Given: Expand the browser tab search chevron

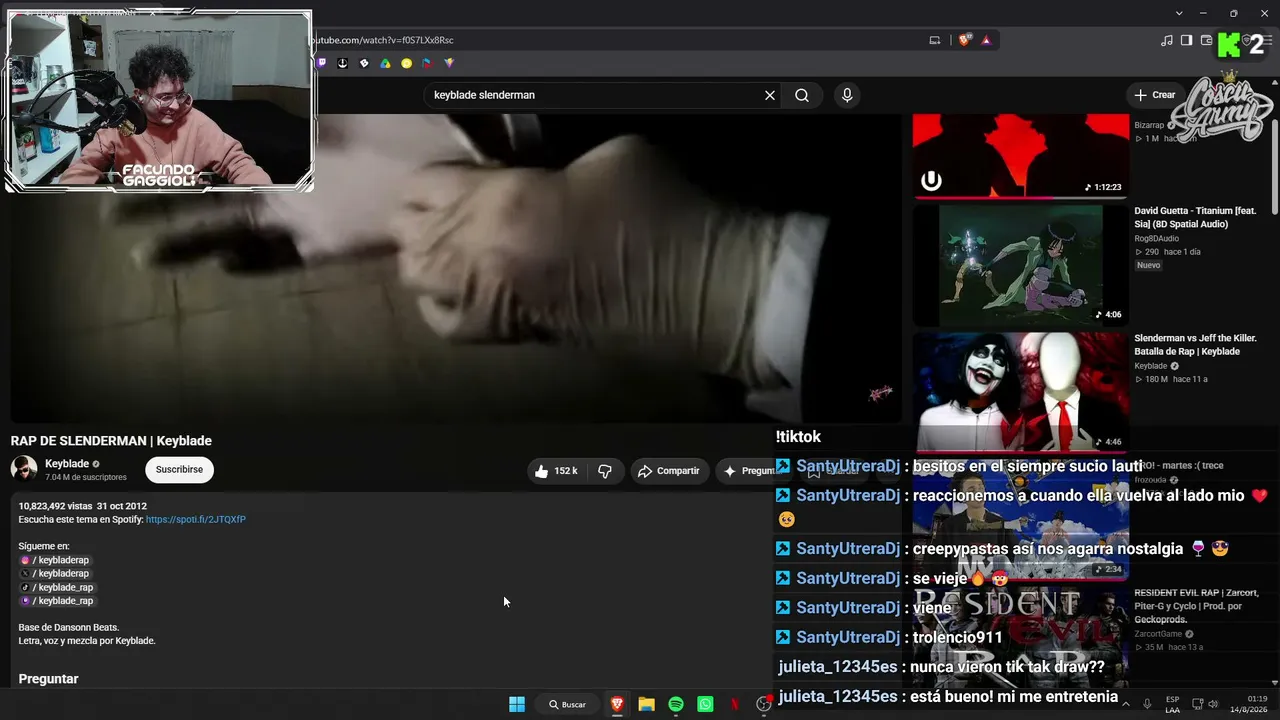Looking at the screenshot, I should tap(1179, 13).
